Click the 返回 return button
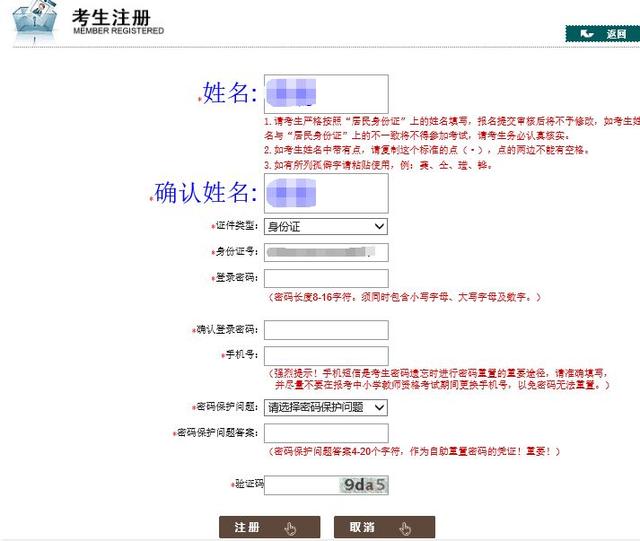640x541 pixels. (602, 33)
